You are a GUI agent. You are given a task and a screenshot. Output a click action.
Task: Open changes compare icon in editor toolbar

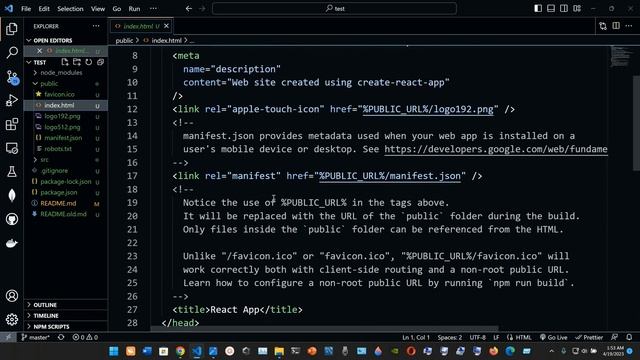coord(603,26)
